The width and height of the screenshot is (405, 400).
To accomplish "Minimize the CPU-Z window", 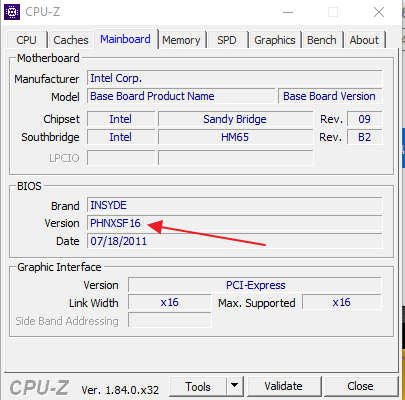I will pyautogui.click(x=288, y=12).
